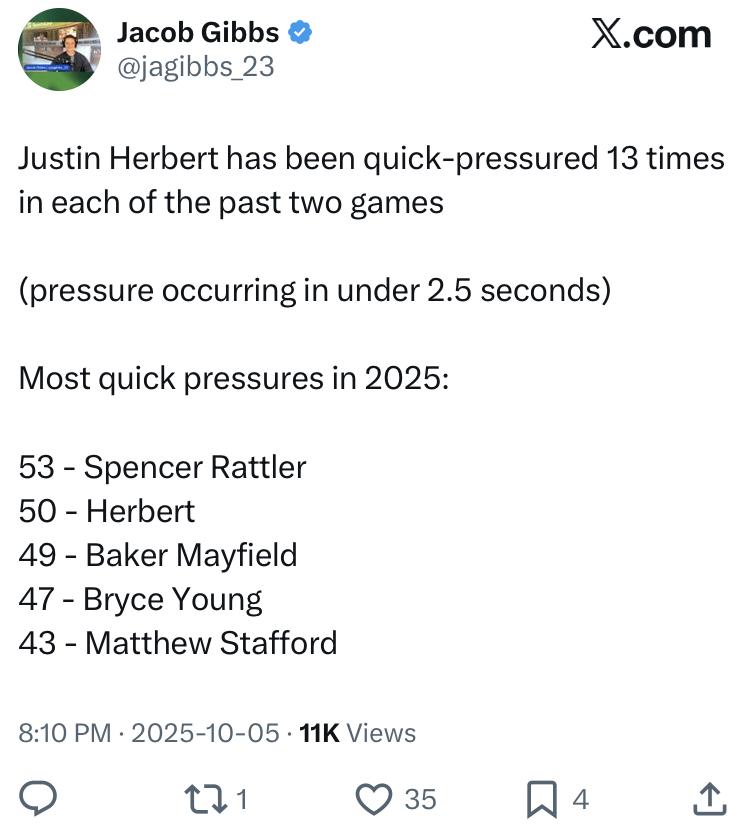Visit the @jagibbs_23 handle link
The height and width of the screenshot is (840, 750).
pos(195,66)
